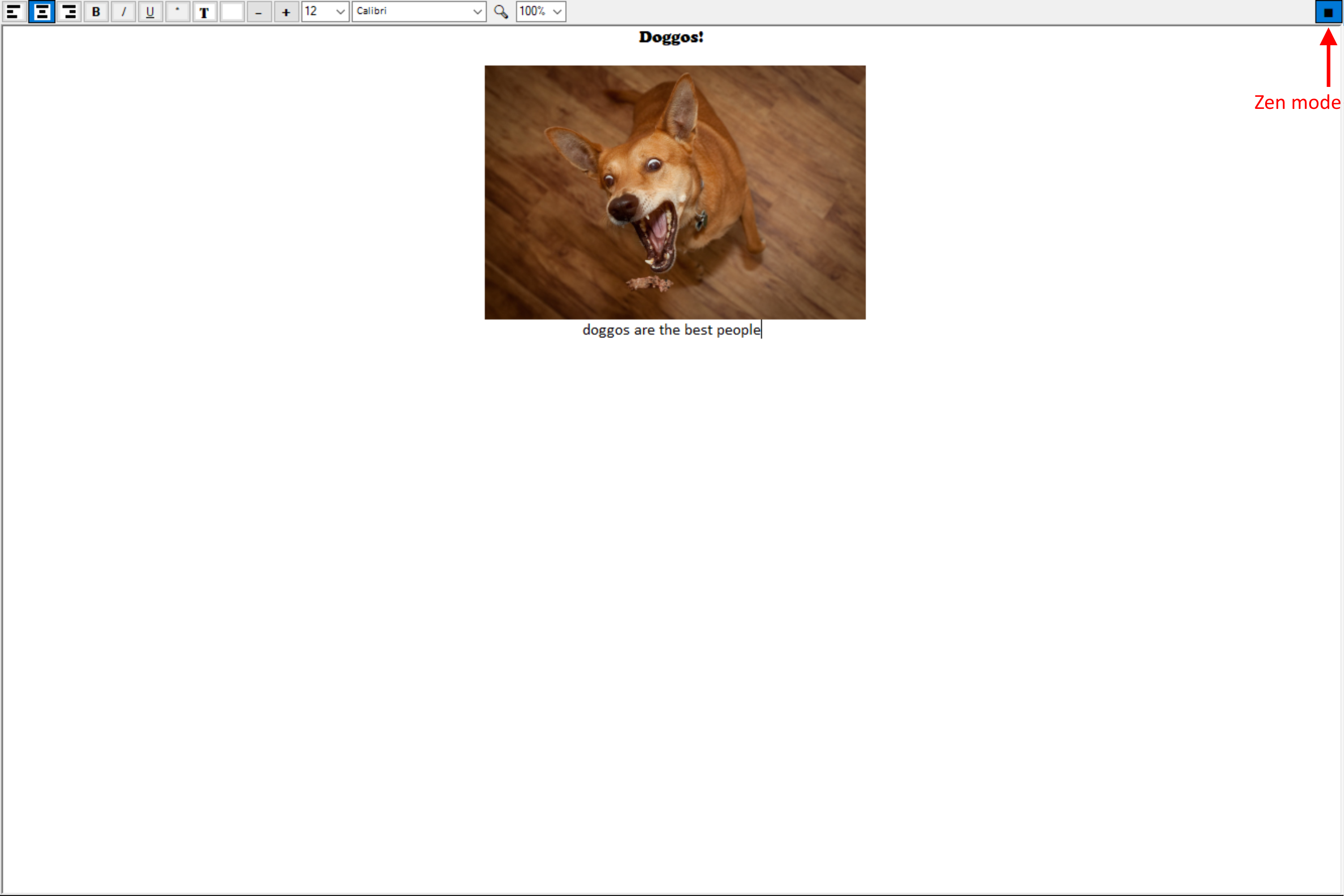The width and height of the screenshot is (1344, 896).
Task: Open the Calibri font family dropdown
Action: click(x=478, y=12)
